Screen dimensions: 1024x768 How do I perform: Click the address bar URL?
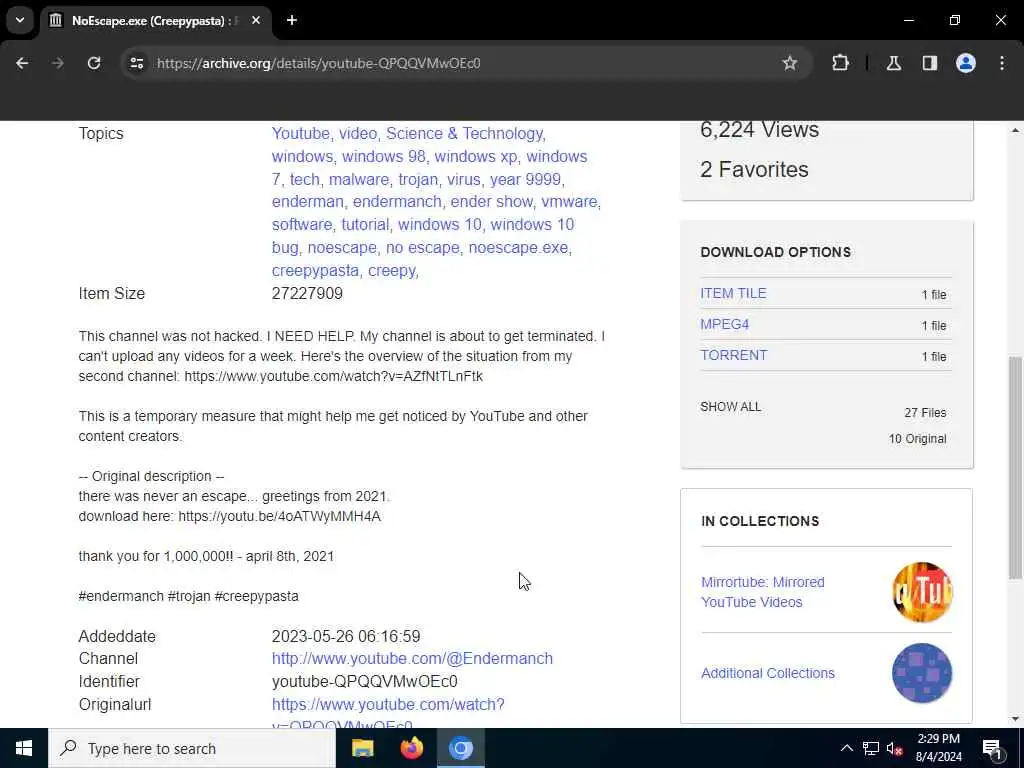click(x=319, y=63)
